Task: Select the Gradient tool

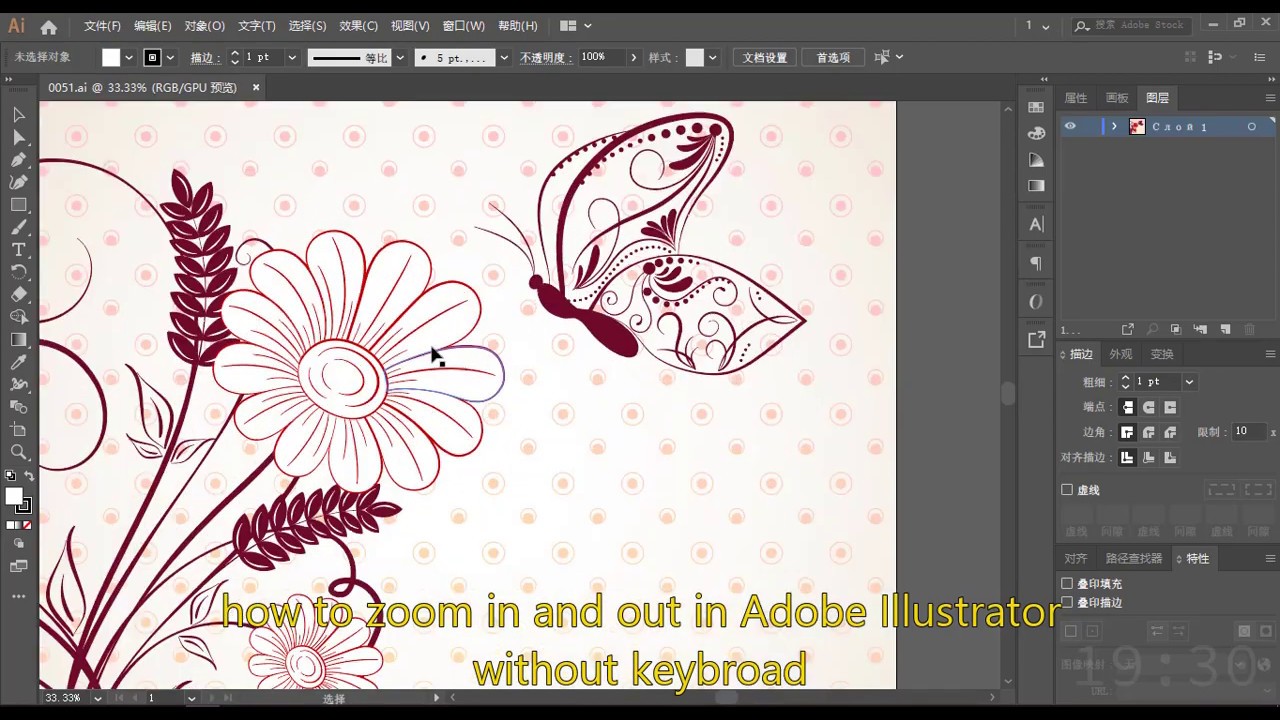Action: [19, 340]
